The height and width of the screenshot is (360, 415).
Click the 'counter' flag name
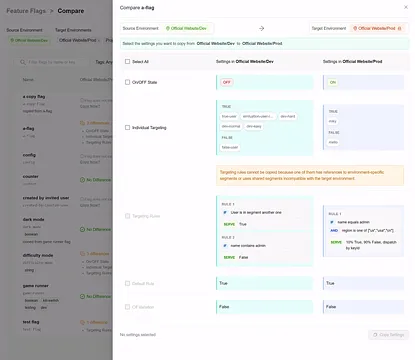tap(30, 176)
